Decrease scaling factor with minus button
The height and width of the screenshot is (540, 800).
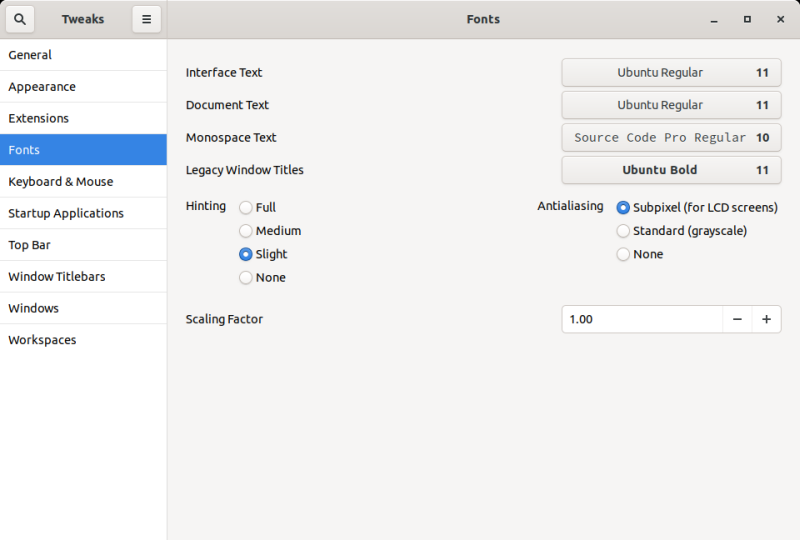tap(737, 319)
